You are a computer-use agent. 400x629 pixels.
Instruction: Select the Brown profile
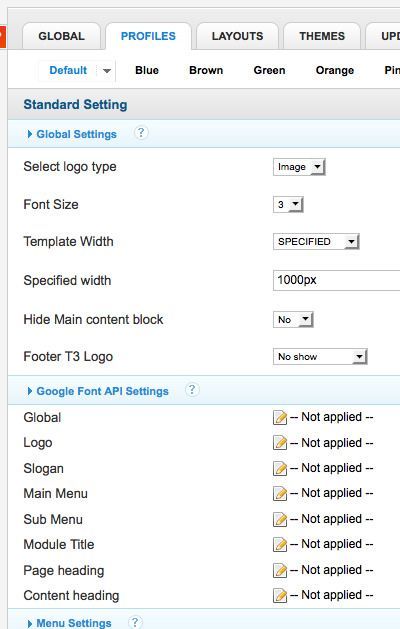[x=206, y=70]
